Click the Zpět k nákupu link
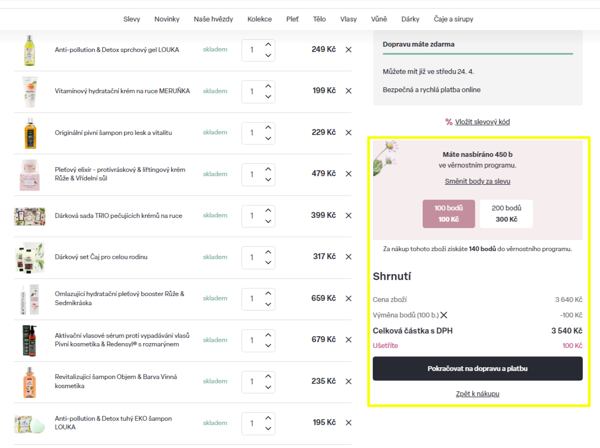600x448 pixels. [477, 394]
